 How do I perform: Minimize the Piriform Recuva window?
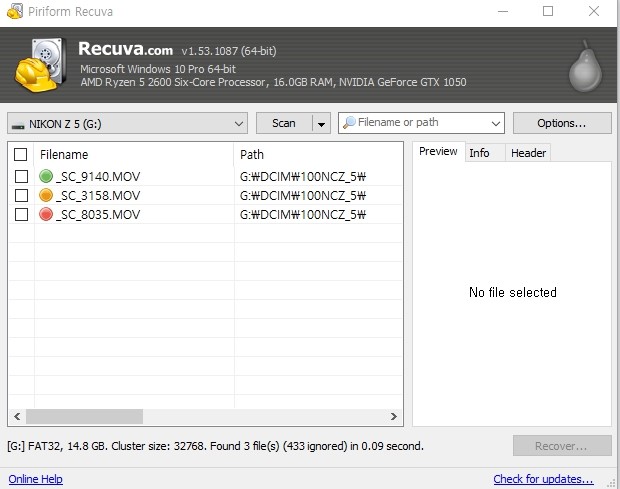click(503, 11)
